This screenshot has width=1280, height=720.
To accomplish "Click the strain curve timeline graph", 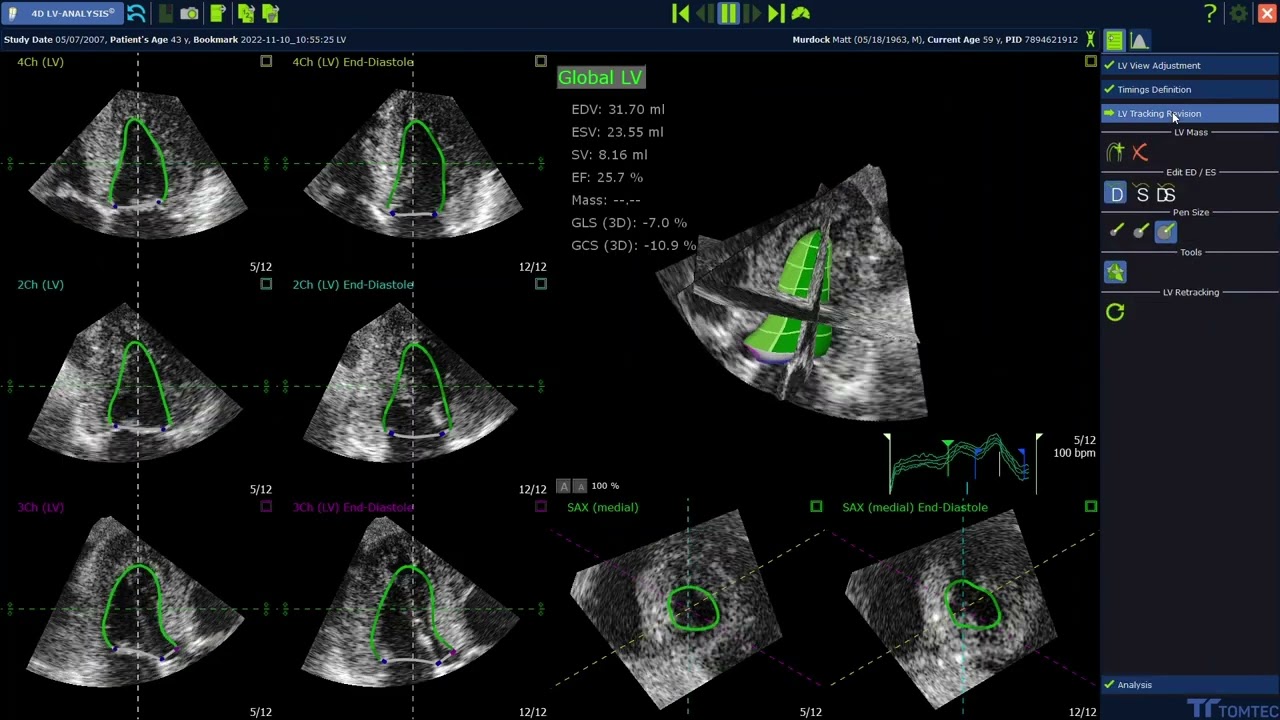I will pyautogui.click(x=964, y=463).
